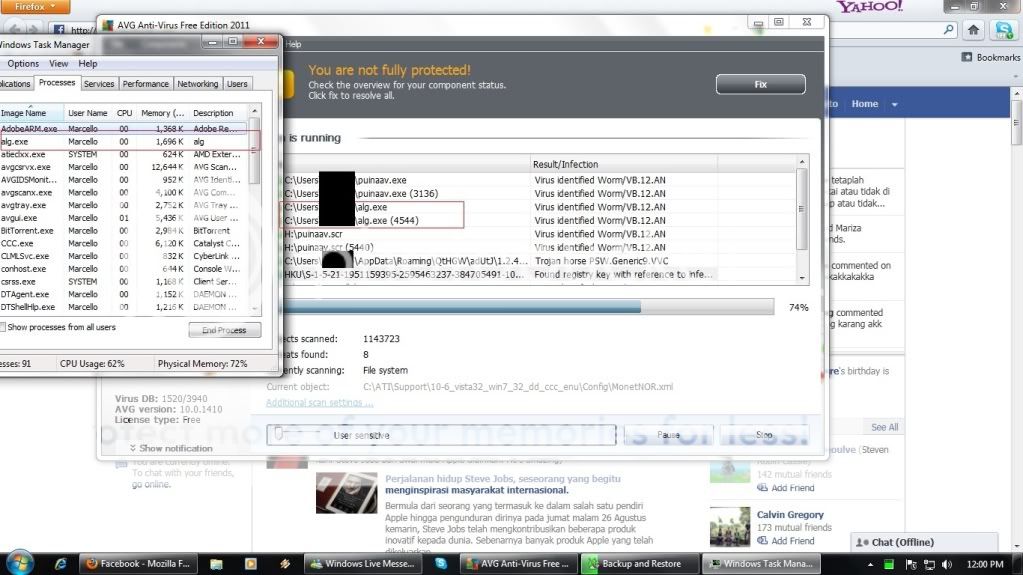Click the User sensitive priority slider handle
Viewport: 1023px width, 575px height.
tap(279, 433)
